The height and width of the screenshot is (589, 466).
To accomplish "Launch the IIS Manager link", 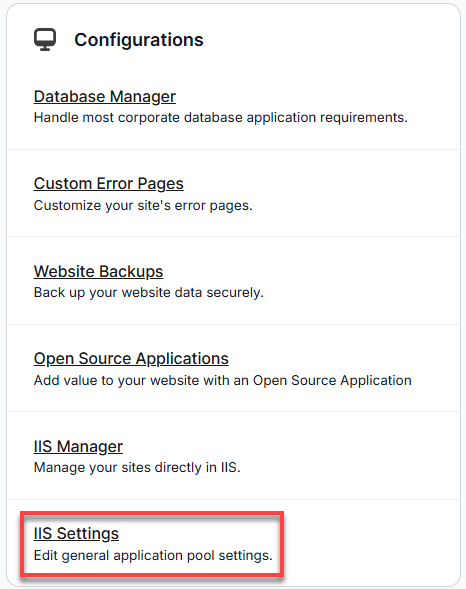I will pyautogui.click(x=78, y=446).
